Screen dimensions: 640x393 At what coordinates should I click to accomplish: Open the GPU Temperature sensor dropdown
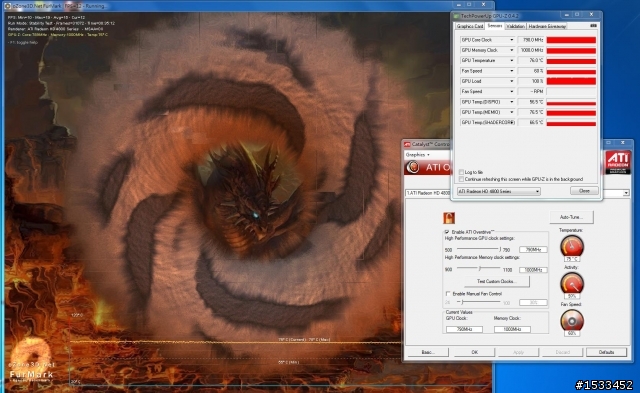tap(511, 60)
